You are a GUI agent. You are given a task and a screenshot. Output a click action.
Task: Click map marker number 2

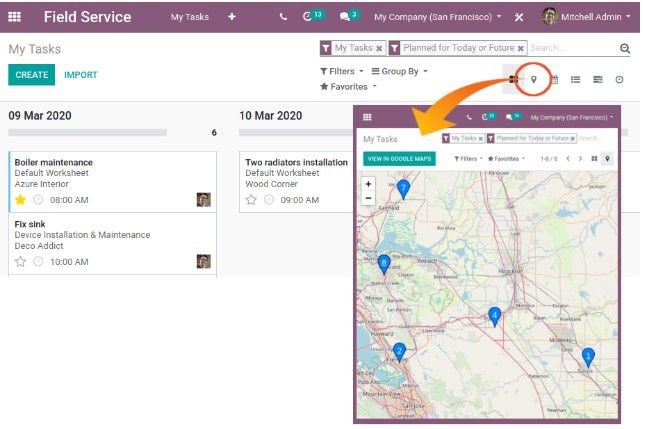pos(399,352)
